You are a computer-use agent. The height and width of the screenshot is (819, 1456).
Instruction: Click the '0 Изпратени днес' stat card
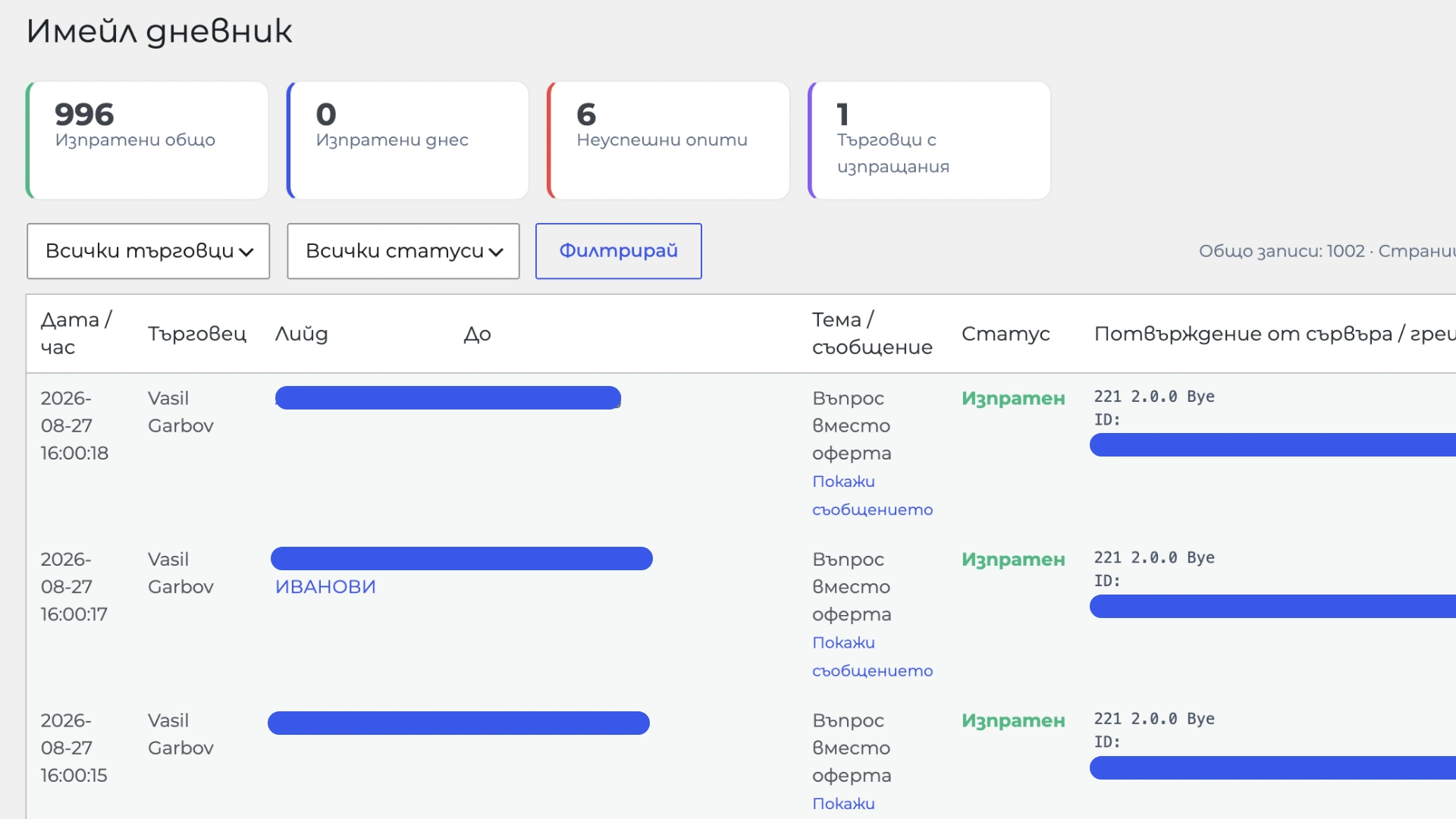(x=408, y=140)
